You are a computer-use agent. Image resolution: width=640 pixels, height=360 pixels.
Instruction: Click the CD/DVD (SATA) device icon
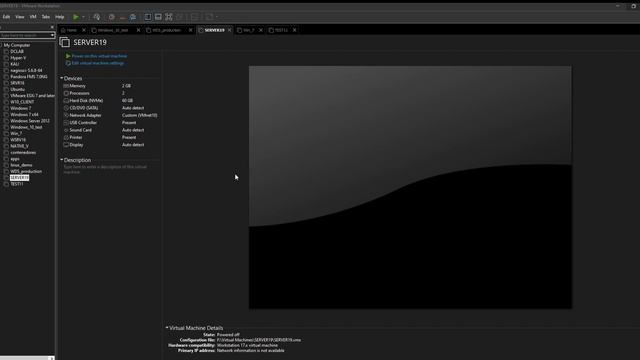[66, 108]
